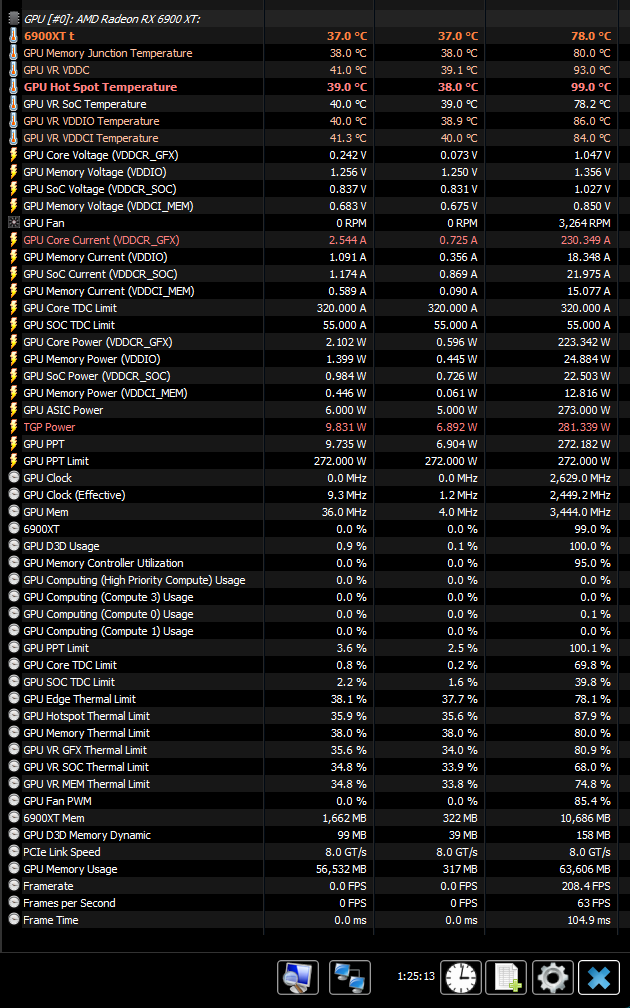630x1008 pixels.
Task: Click lightning icon beside TGP Power
Action: point(14,427)
